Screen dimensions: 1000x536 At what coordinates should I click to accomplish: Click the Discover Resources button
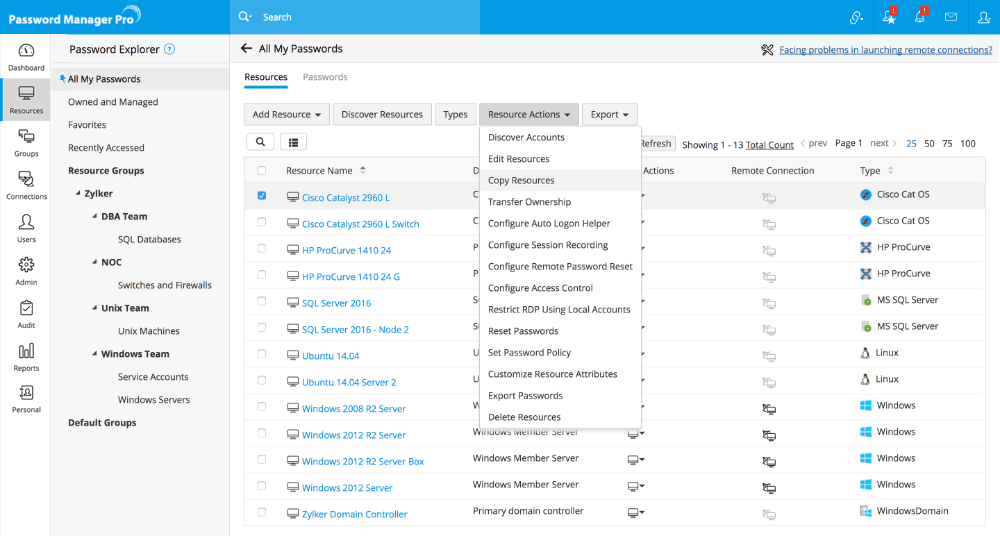coord(382,115)
